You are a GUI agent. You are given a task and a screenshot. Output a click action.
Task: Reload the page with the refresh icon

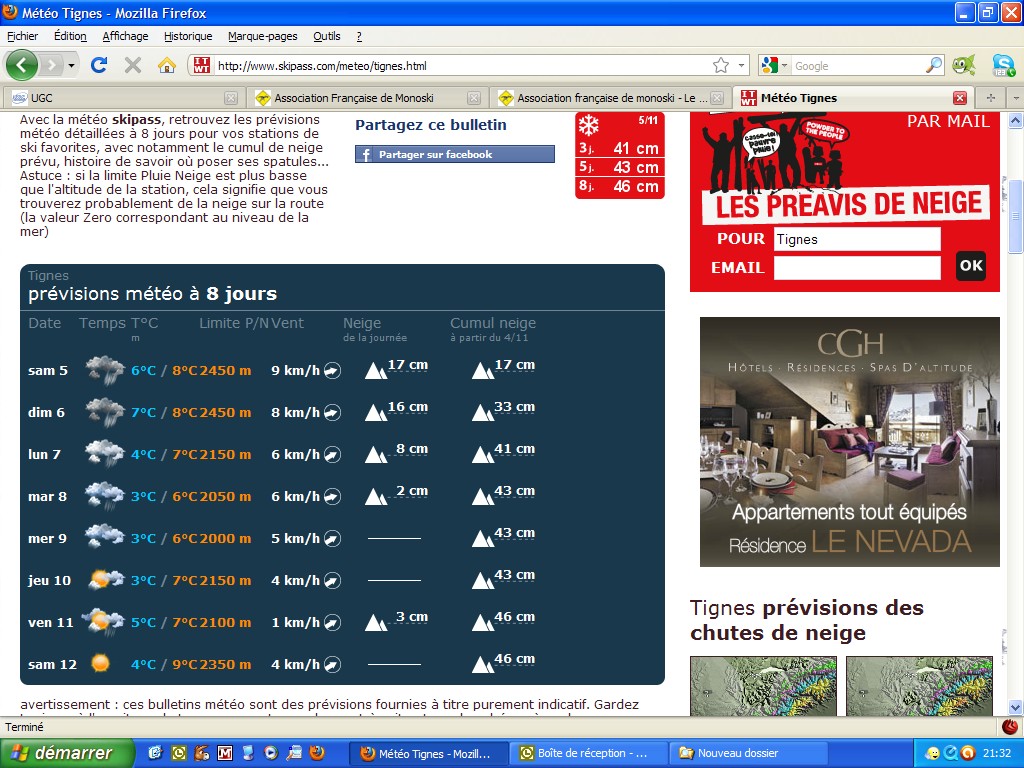(99, 65)
